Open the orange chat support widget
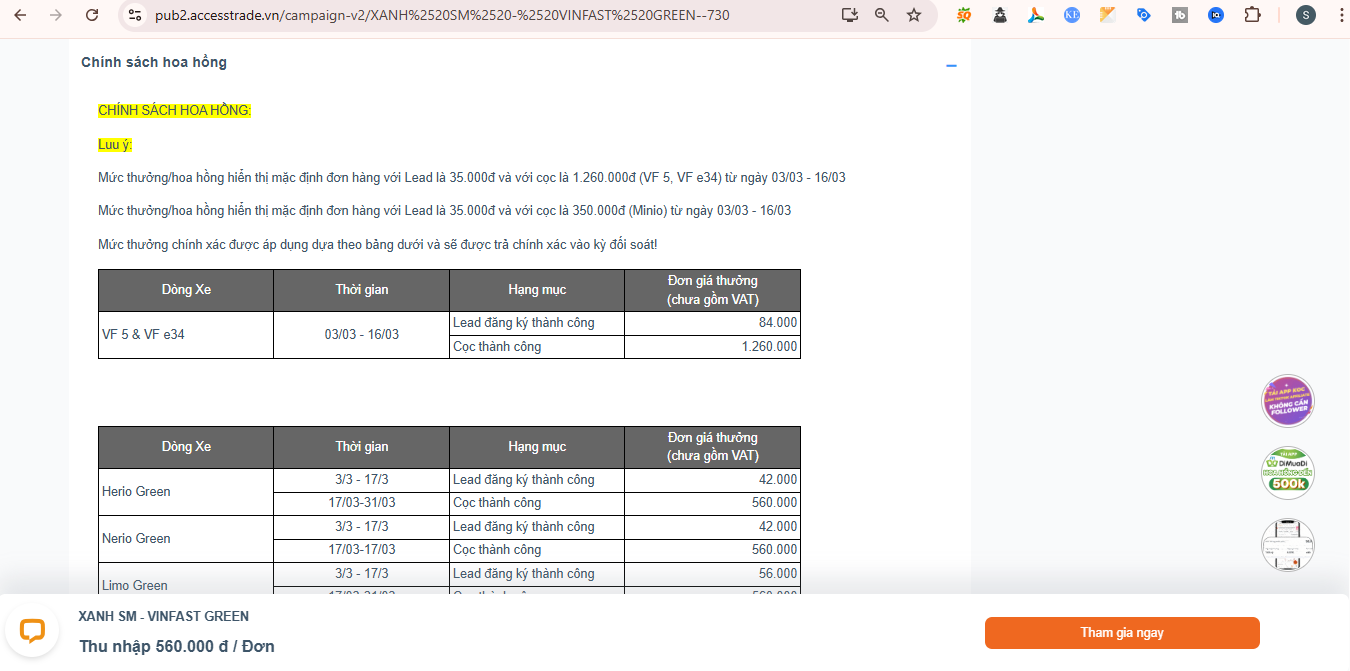The height and width of the screenshot is (671, 1350). 32,630
